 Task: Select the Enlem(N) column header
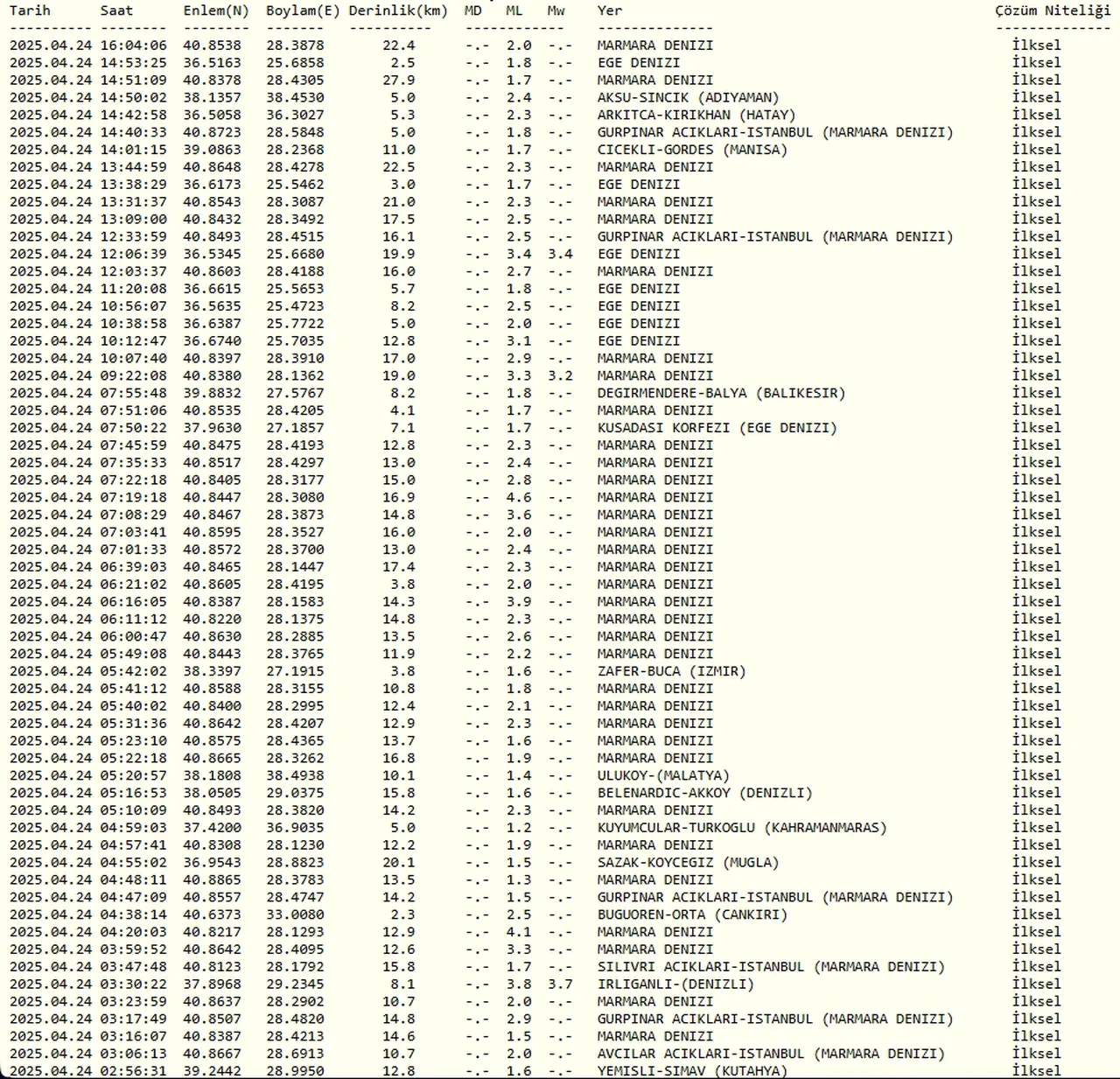click(x=216, y=11)
